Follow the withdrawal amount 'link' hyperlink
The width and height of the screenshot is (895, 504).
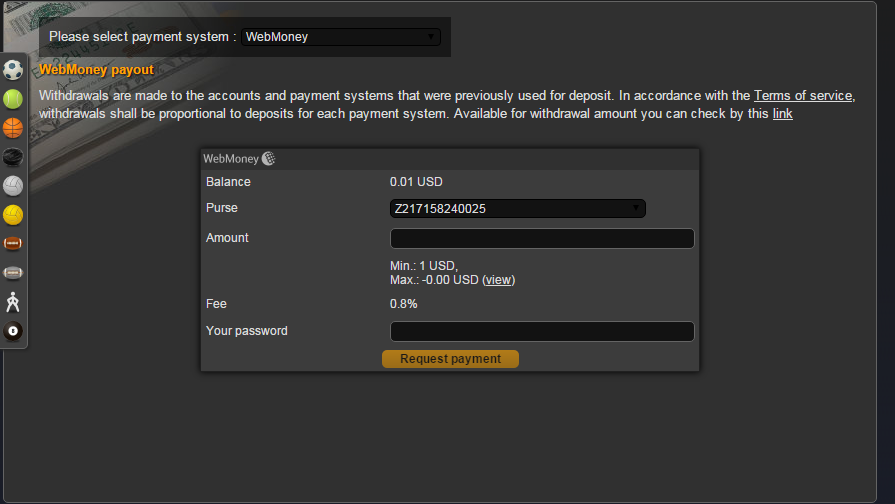click(782, 114)
